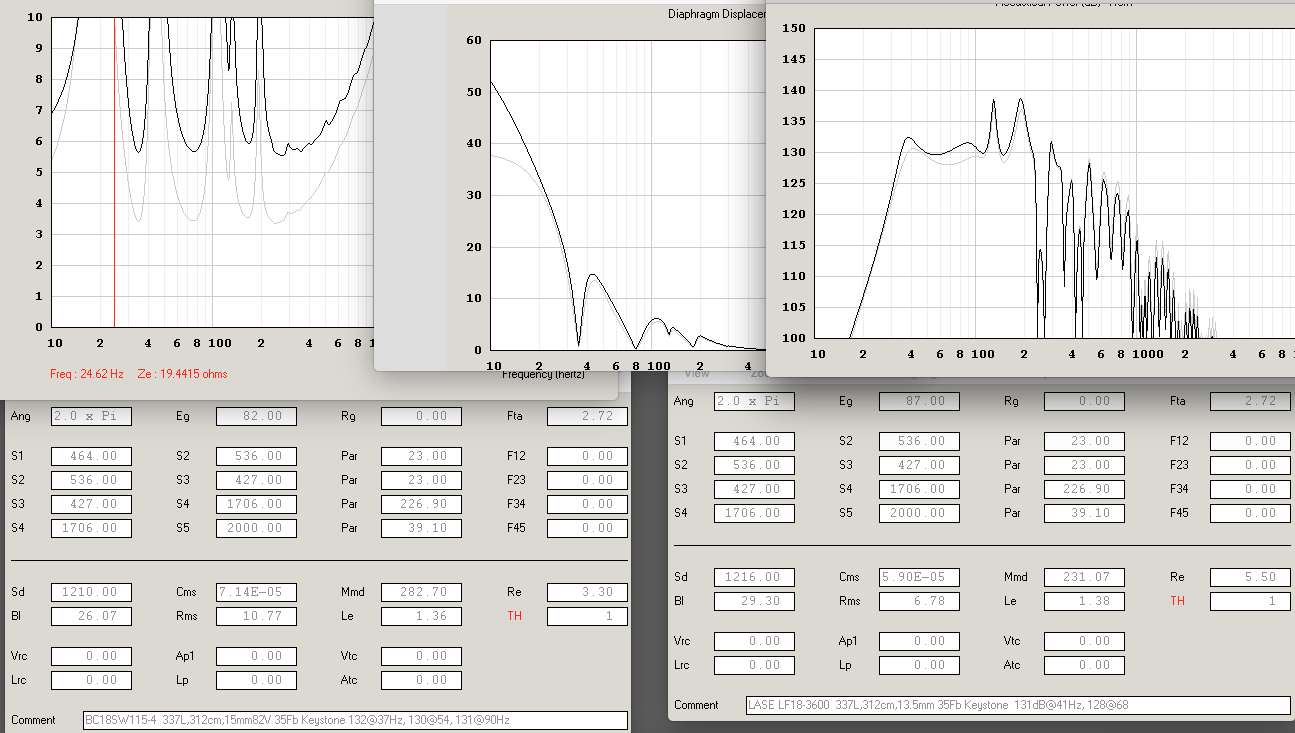
Task: Select Re field showing 3.30
Action: click(x=587, y=592)
